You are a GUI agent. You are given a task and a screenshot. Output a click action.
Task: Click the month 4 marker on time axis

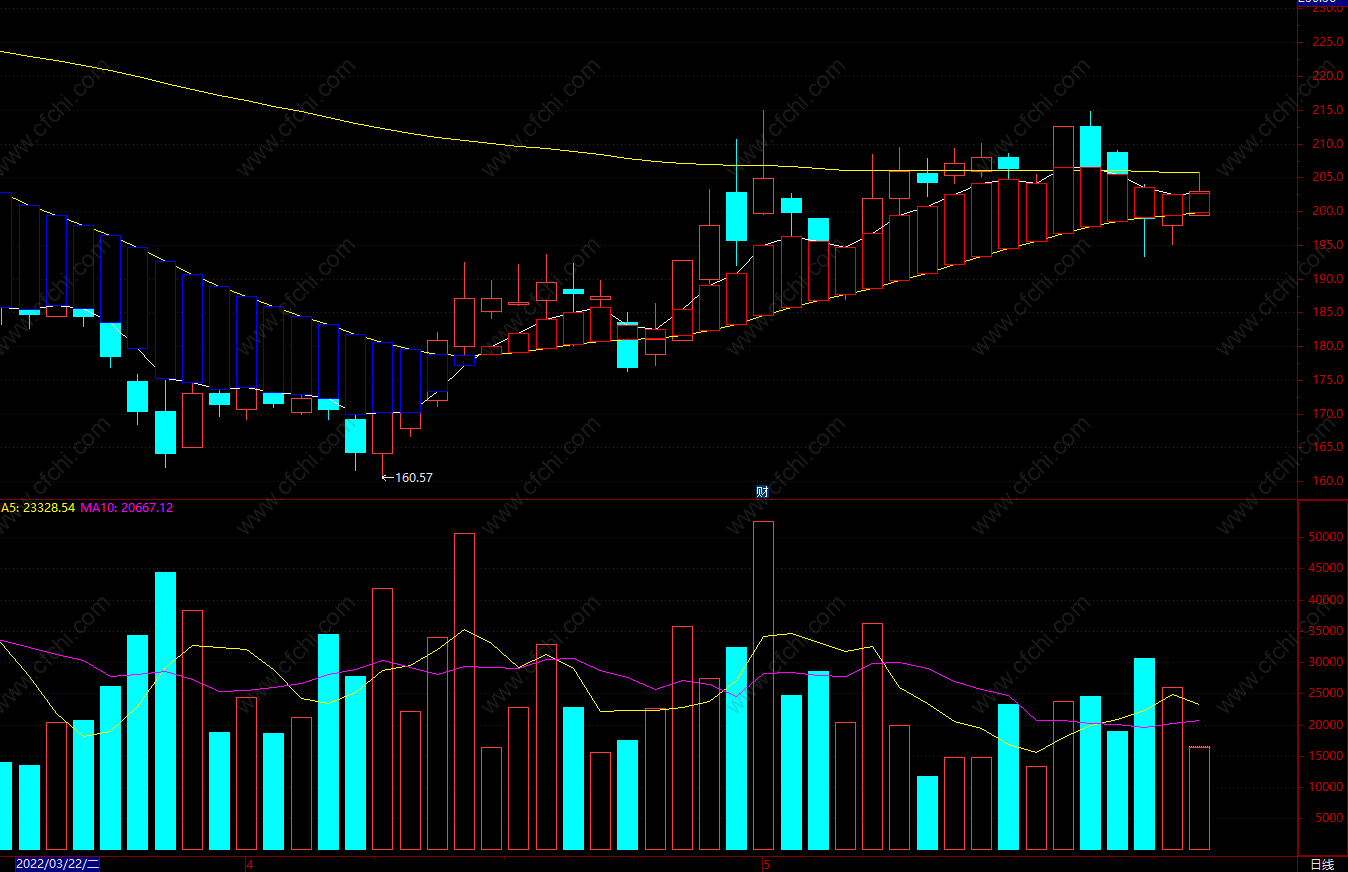pos(250,864)
